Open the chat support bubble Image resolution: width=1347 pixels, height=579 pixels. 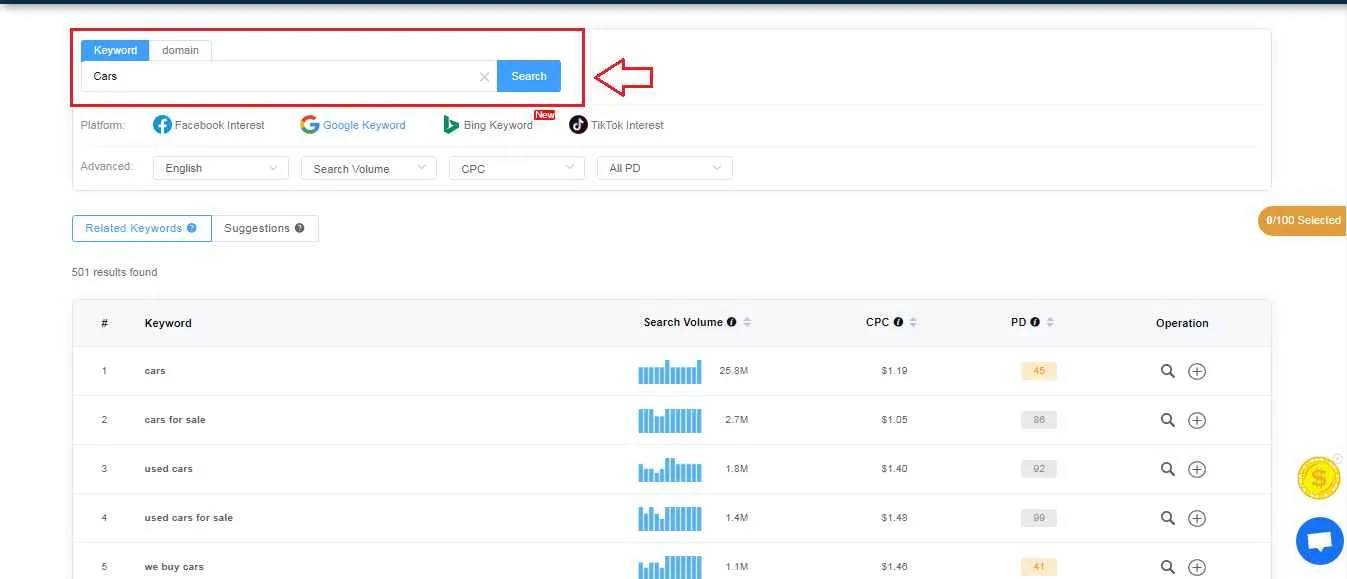(1319, 540)
